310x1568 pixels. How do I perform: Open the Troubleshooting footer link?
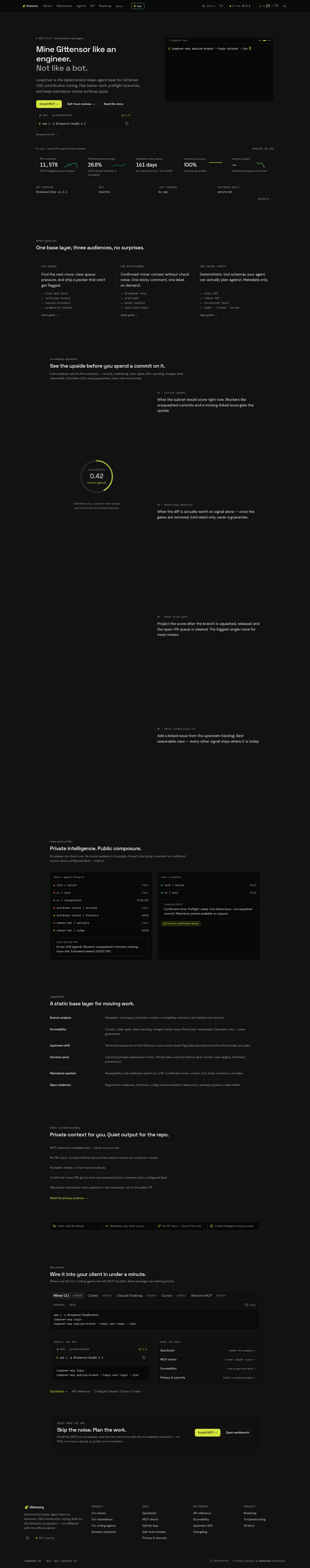(255, 1519)
